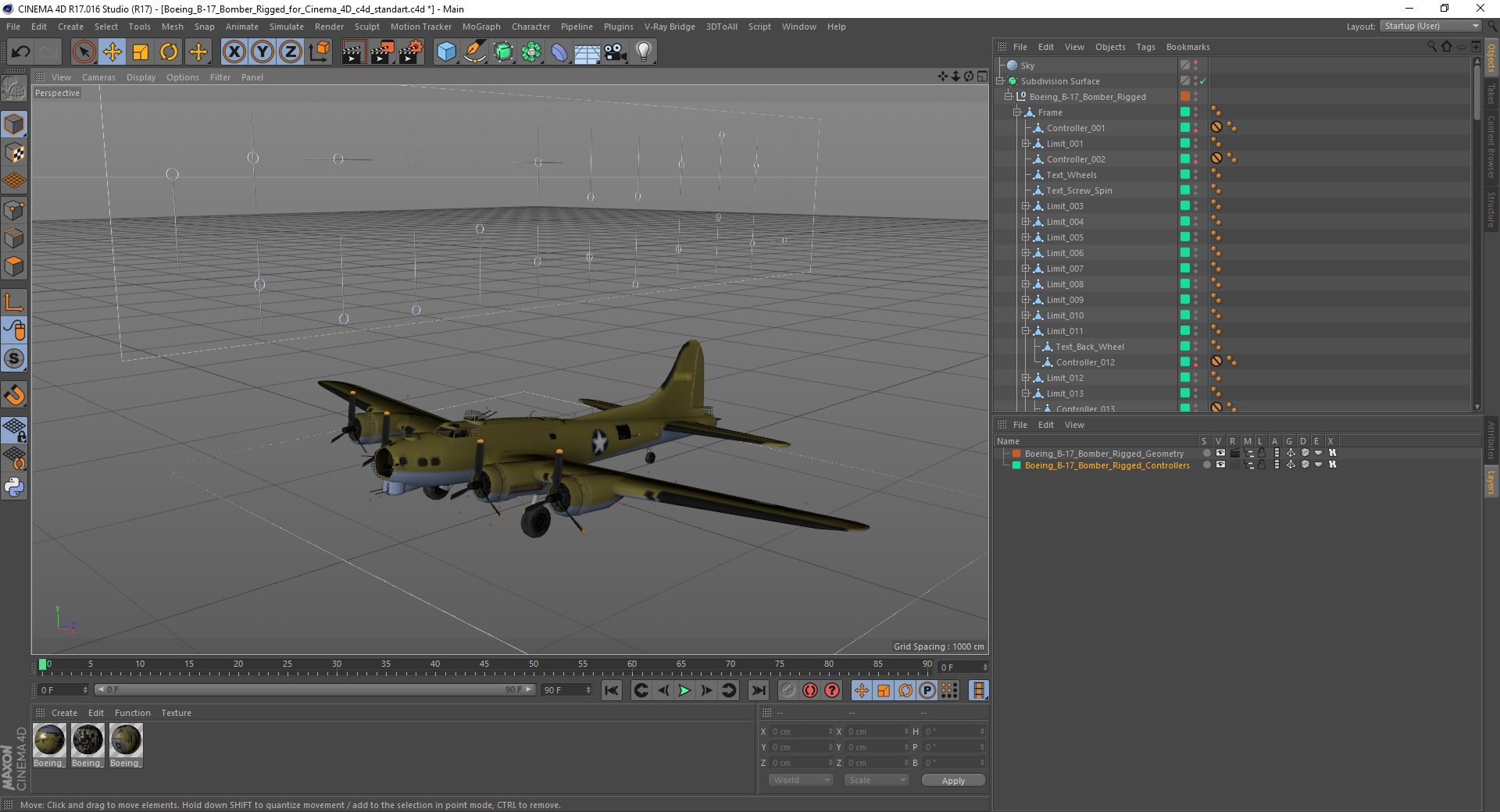Add a Light object

point(644,52)
